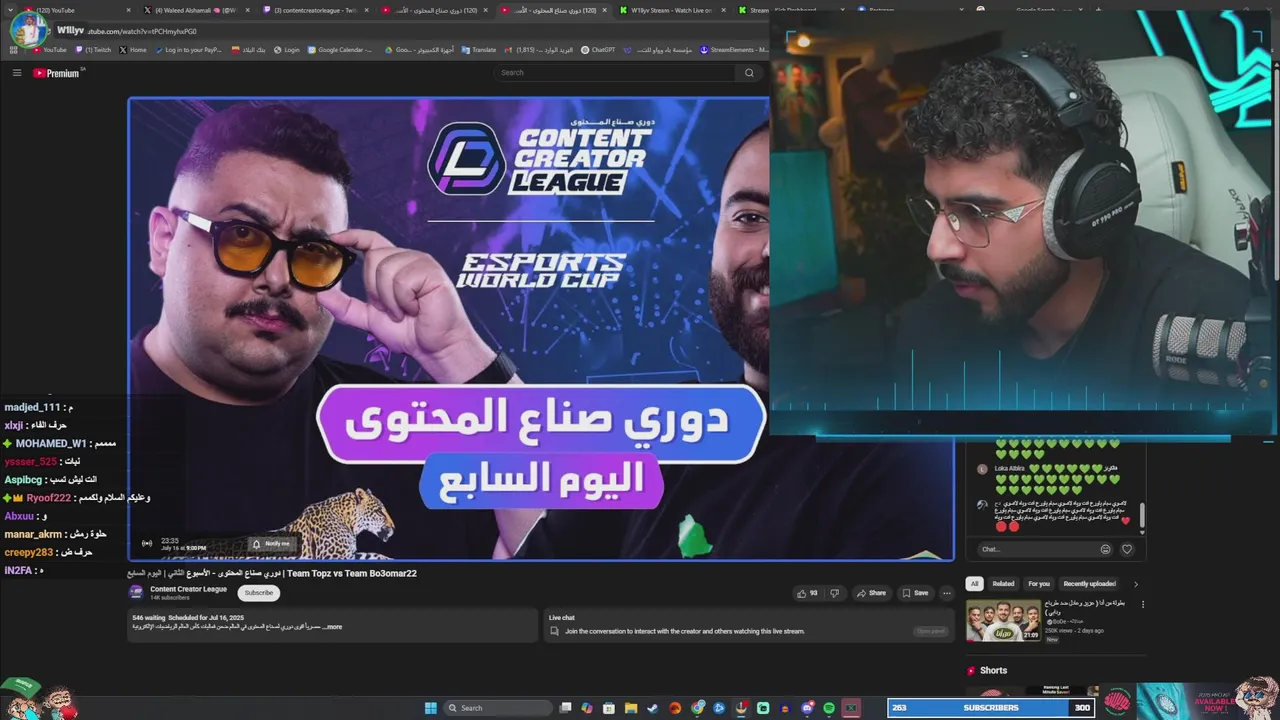Click the browser address bar URL
Viewport: 1280px width, 720px height.
(140, 31)
